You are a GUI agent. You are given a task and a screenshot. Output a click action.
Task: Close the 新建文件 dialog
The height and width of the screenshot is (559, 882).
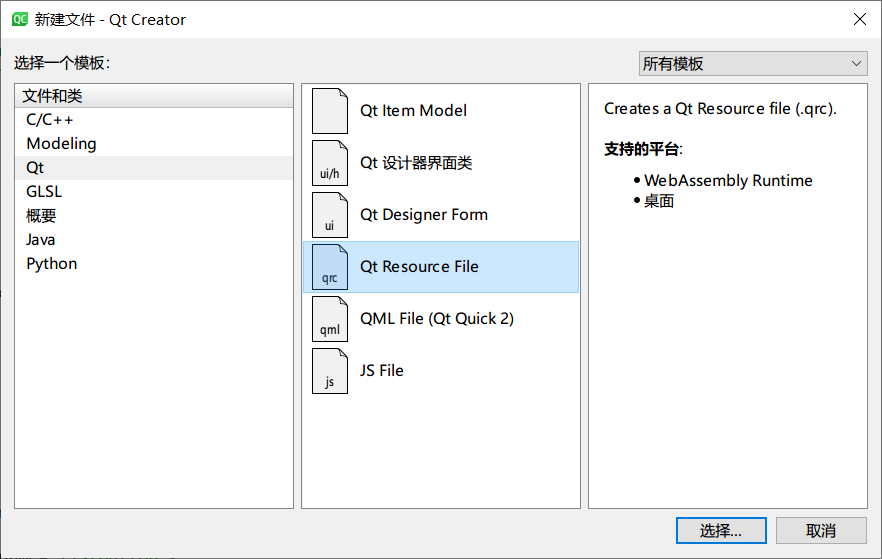click(x=860, y=19)
